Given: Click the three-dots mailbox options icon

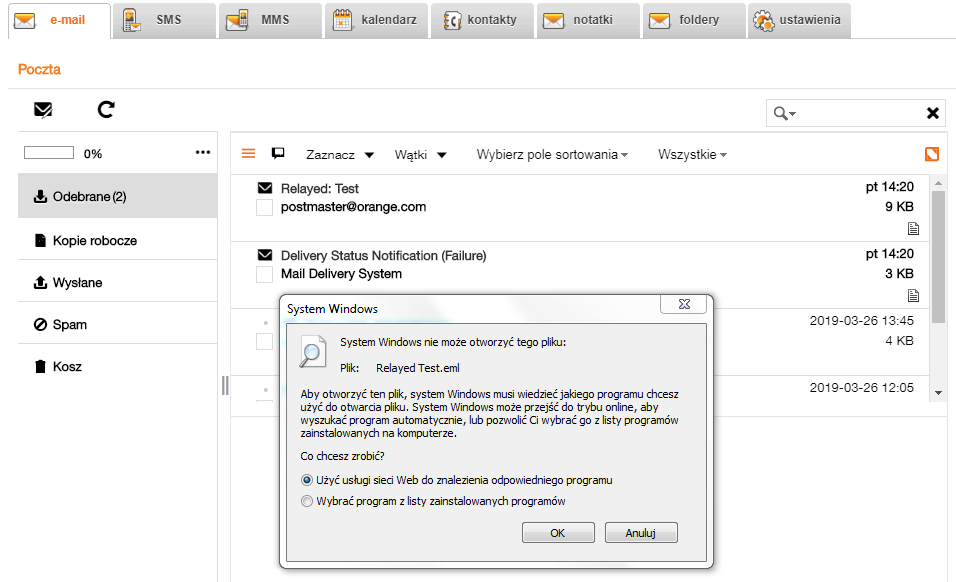Looking at the screenshot, I should click(203, 153).
